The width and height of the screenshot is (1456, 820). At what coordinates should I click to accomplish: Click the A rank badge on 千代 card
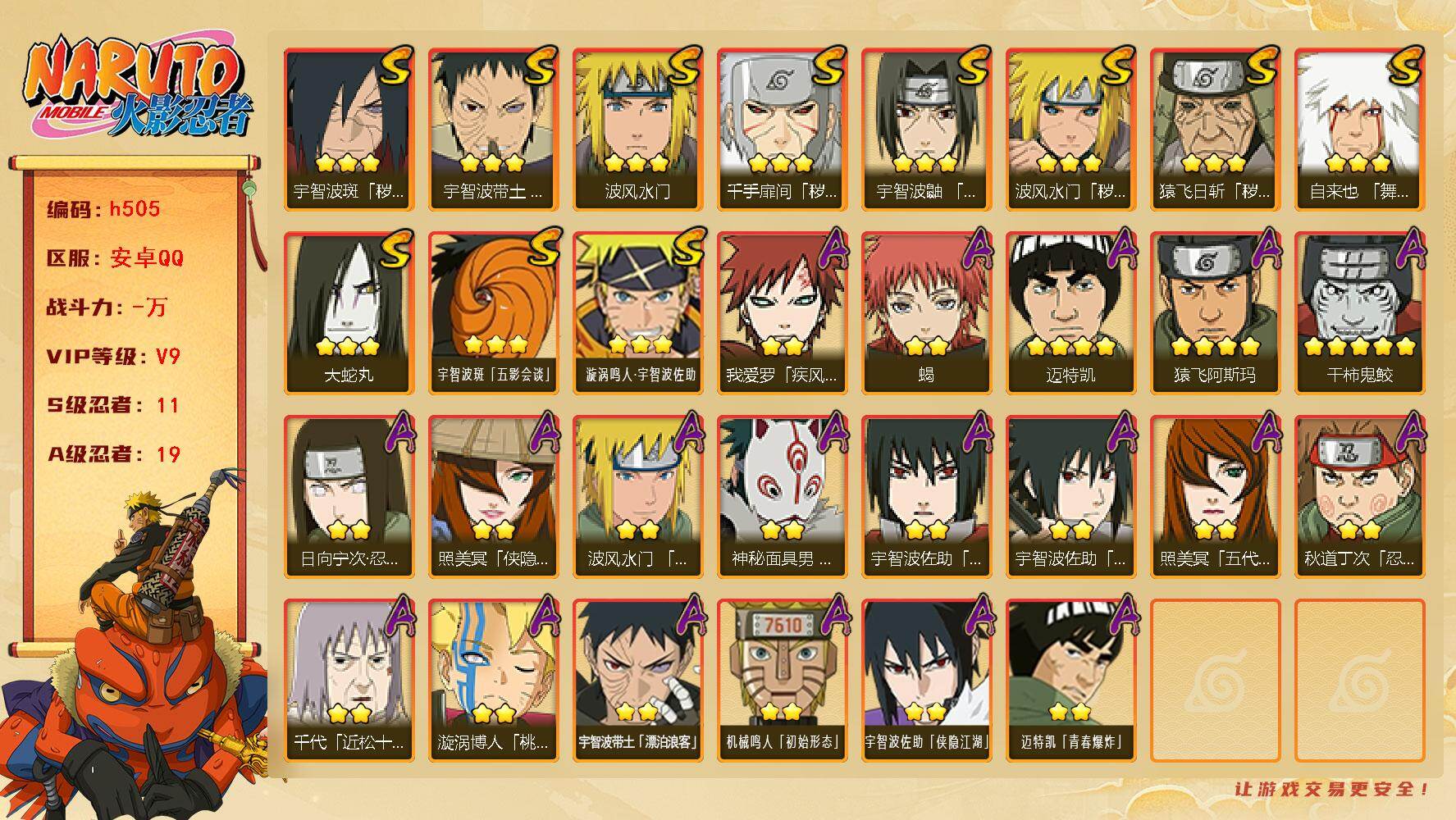tap(395, 616)
